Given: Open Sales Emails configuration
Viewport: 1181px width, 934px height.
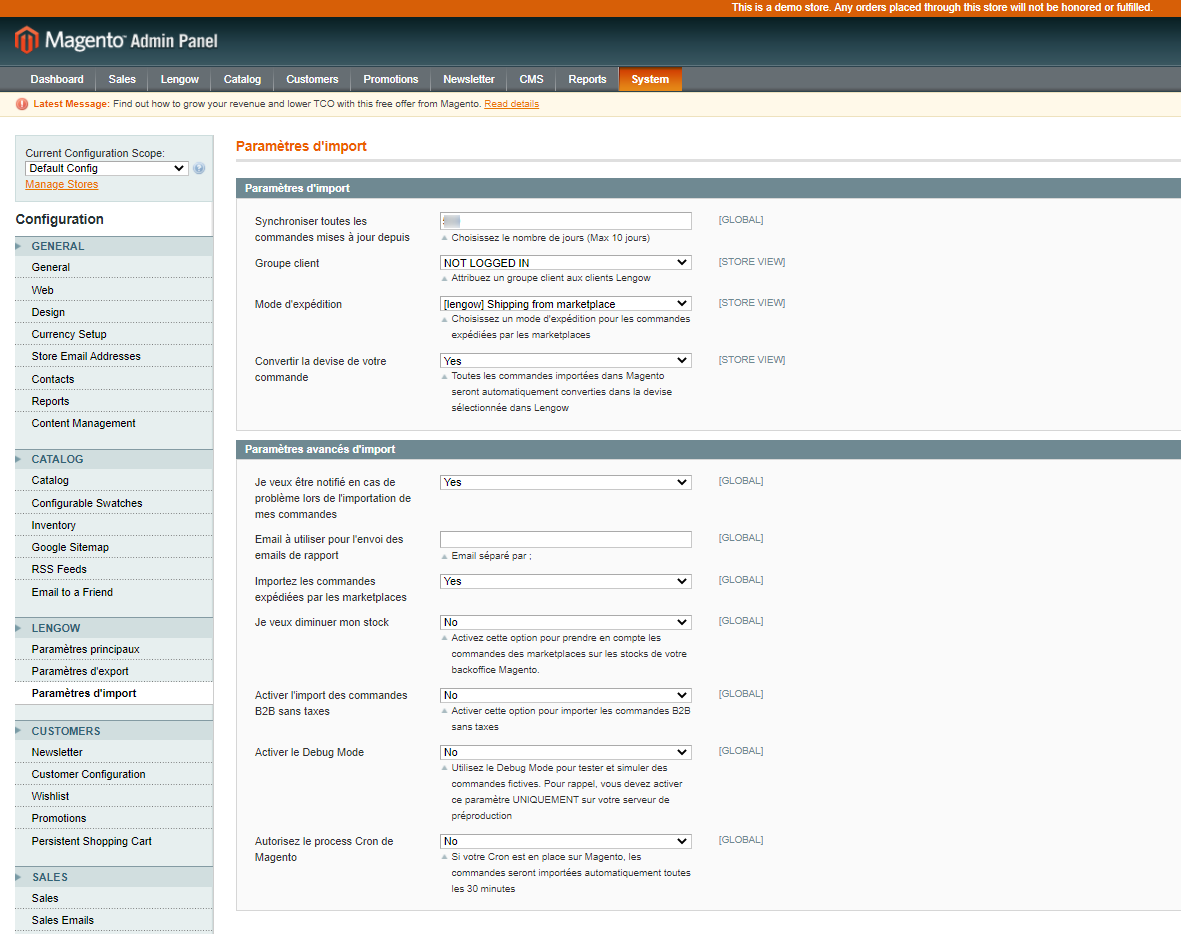Looking at the screenshot, I should [114, 920].
